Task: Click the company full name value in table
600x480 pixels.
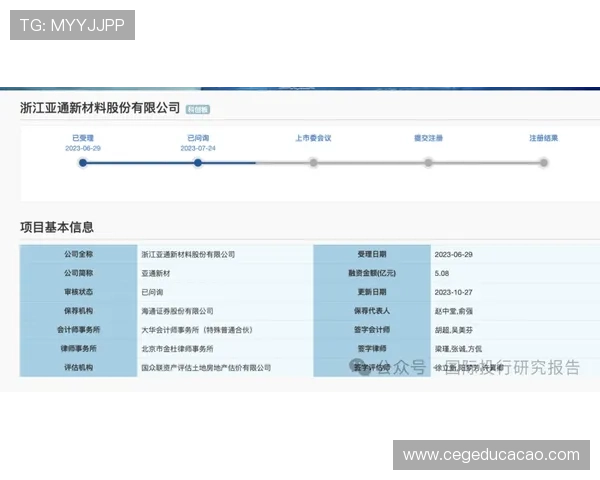Action: 188,255
